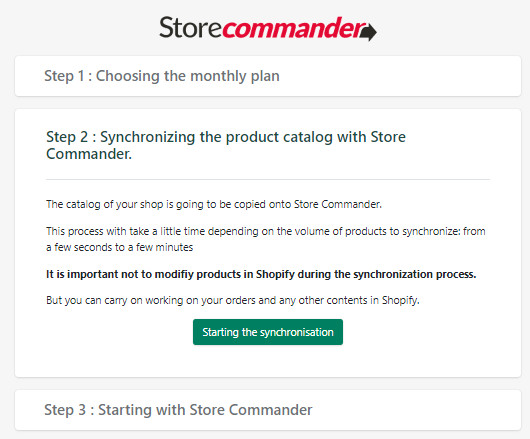Click the black 'Store' logo word

coord(191,28)
